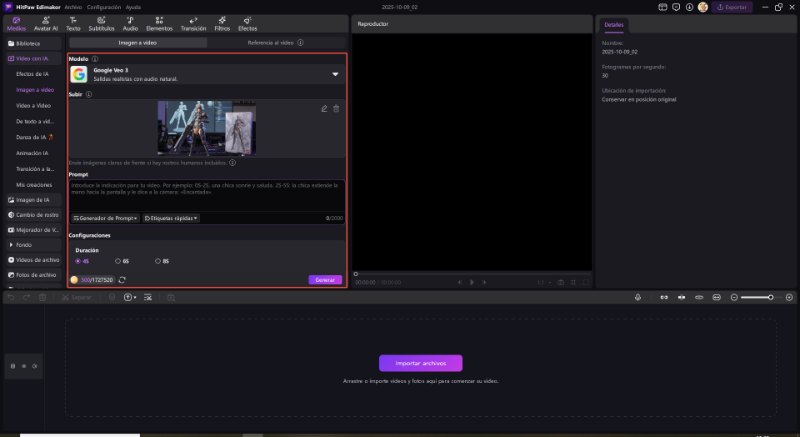
Task: Click inside the Prompt text field
Action: [206, 193]
